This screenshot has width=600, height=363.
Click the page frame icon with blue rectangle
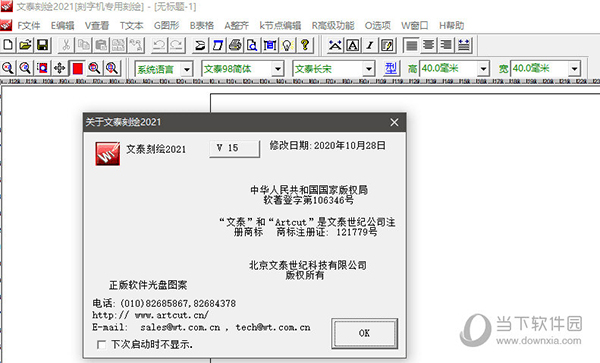coord(270,45)
